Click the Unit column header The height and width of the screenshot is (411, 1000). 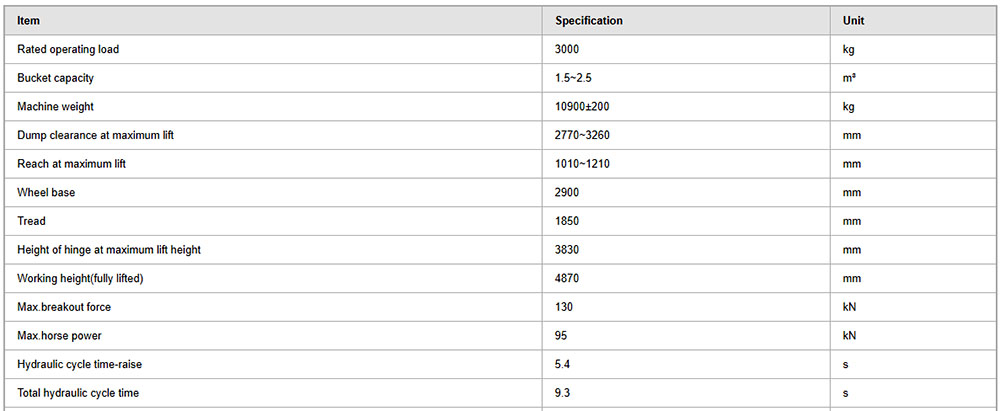853,20
